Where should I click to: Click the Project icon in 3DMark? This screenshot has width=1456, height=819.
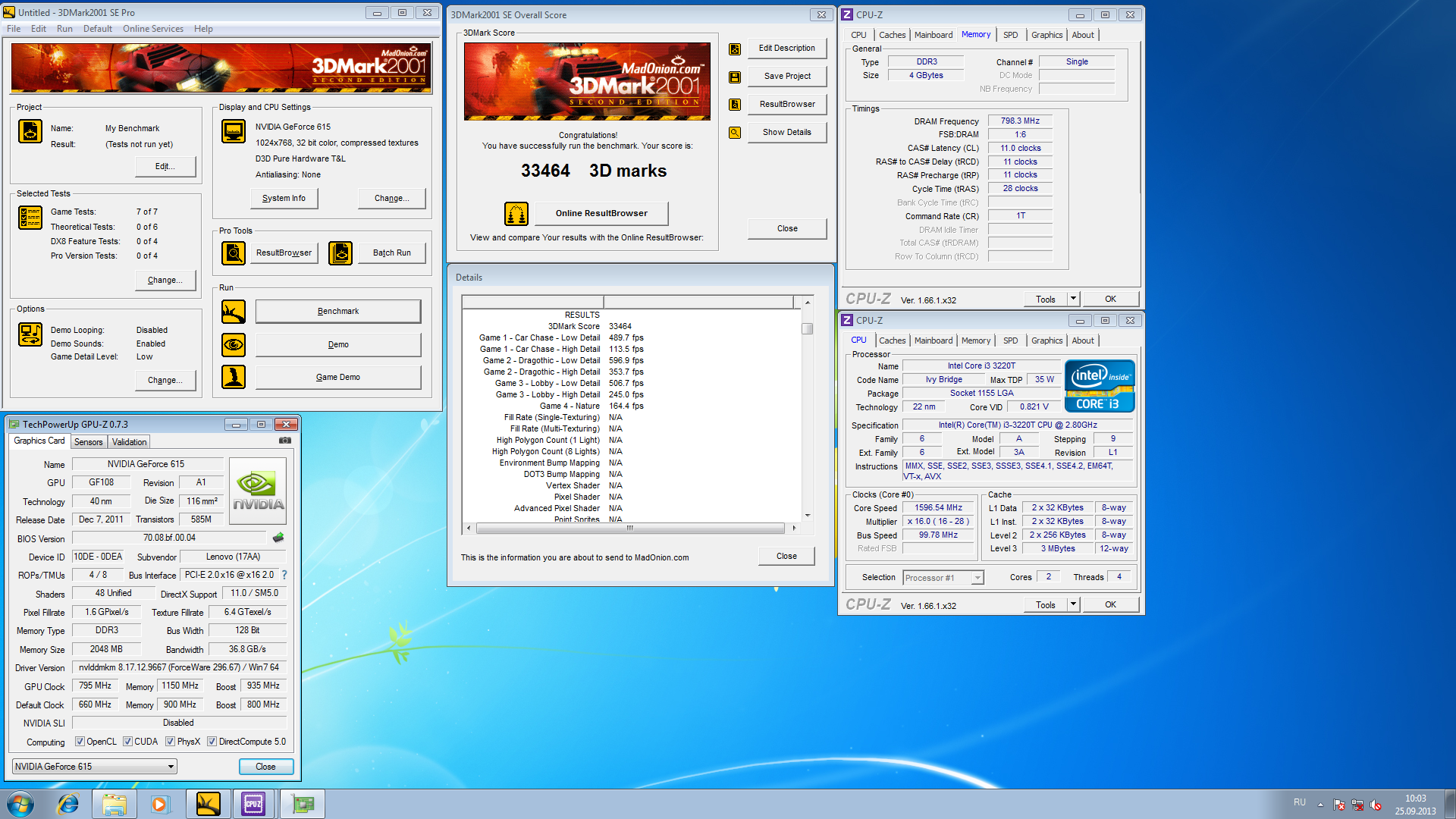click(30, 131)
